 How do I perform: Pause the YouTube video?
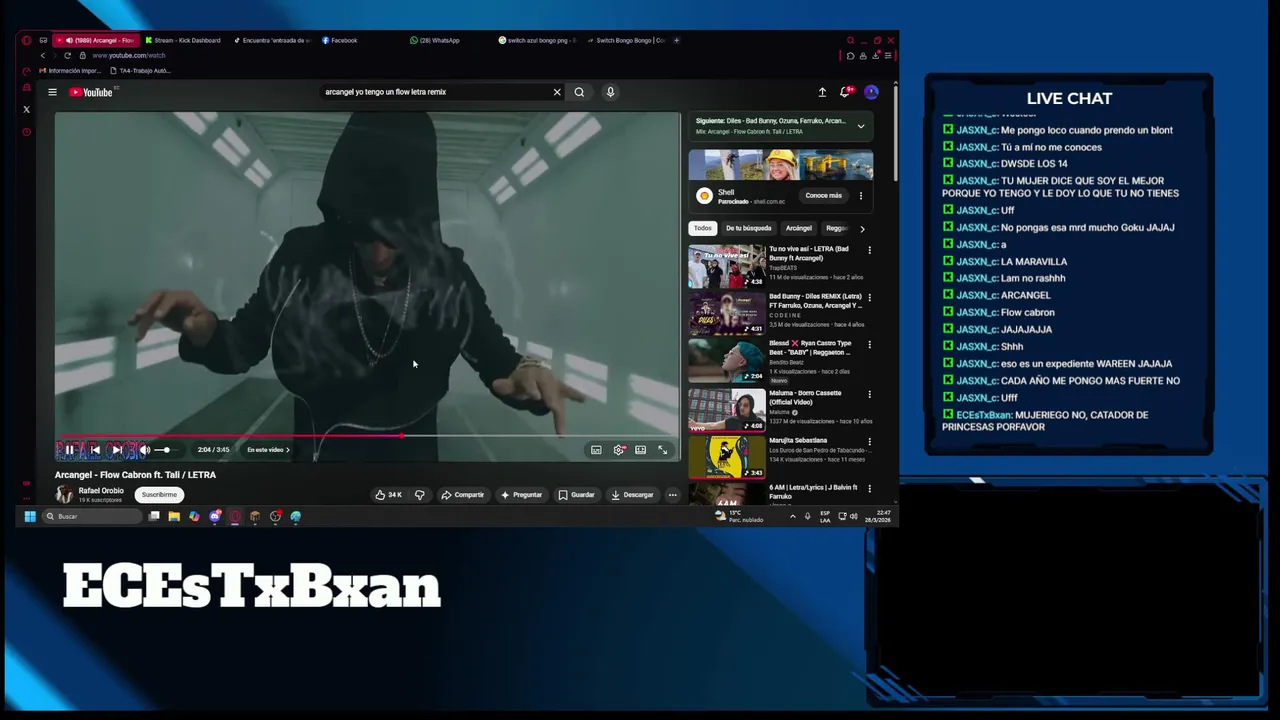pos(70,450)
